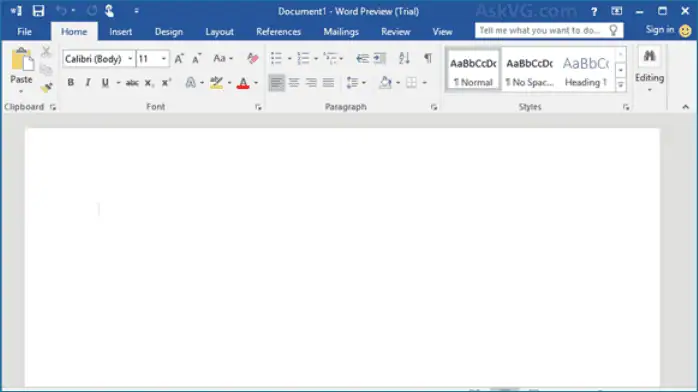Open Help question mark
The width and height of the screenshot is (698, 392).
(594, 12)
